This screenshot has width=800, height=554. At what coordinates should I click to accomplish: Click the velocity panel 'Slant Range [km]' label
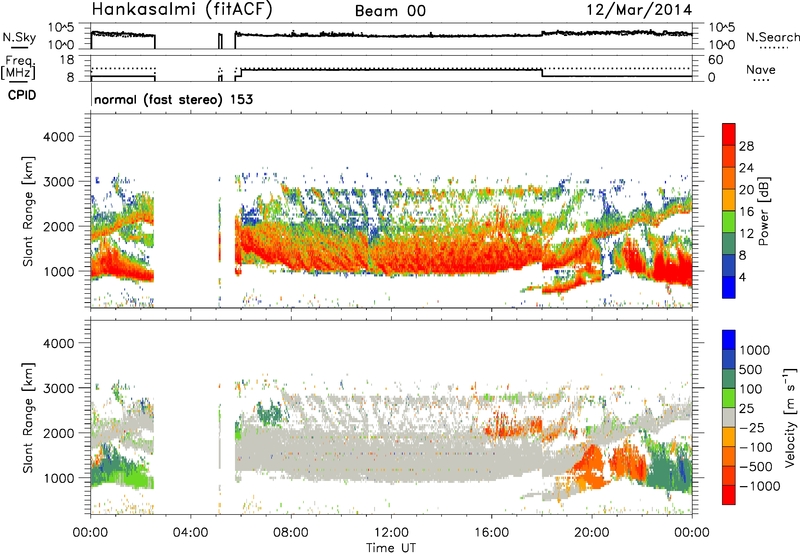point(29,418)
